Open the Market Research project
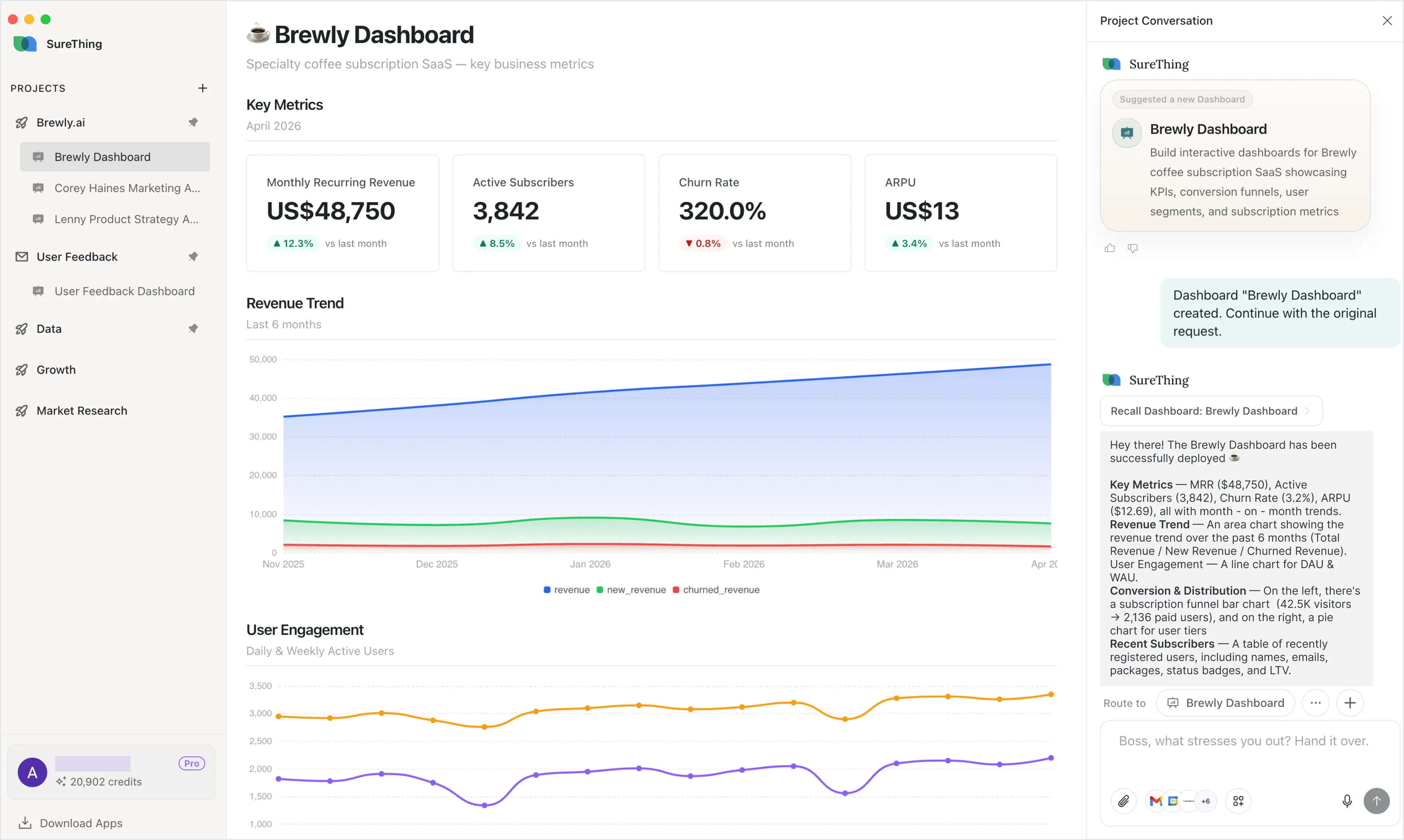Screen dimensions: 1404x840 point(81,410)
